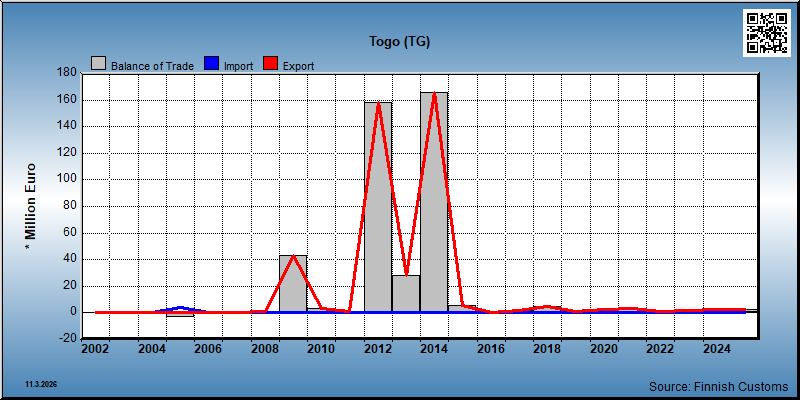The image size is (800, 400).
Task: Click the y-axis value 100
Action: click(x=67, y=179)
